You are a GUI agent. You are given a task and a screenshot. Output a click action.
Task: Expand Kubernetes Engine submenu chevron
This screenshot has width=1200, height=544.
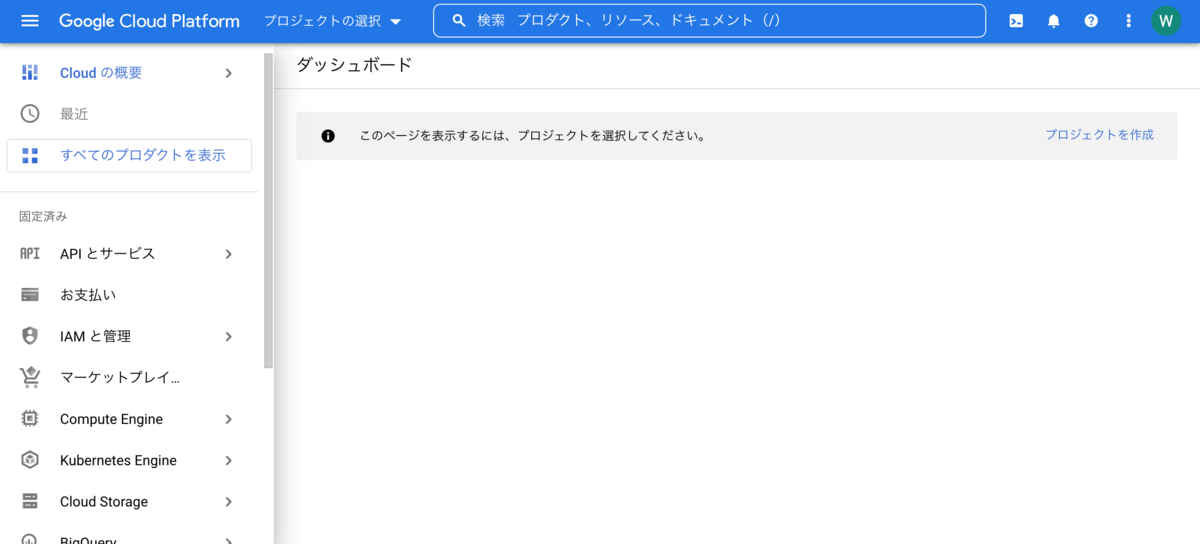pos(228,461)
